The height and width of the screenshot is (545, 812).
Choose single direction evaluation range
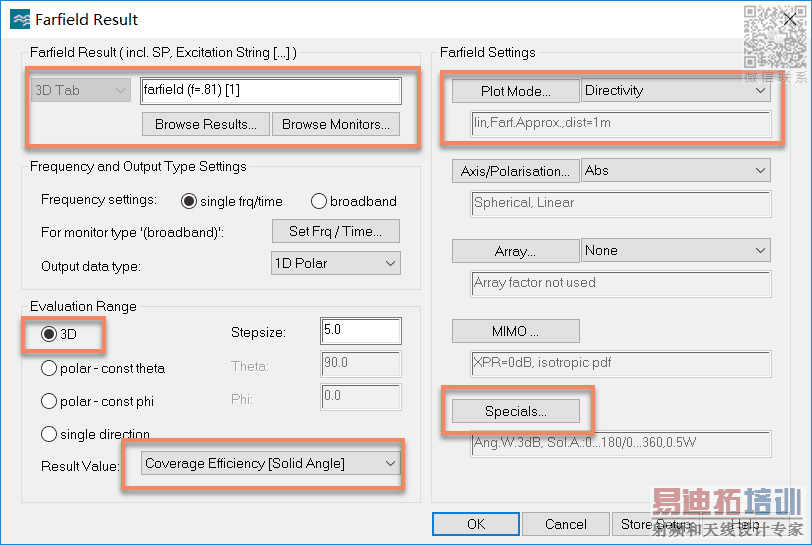pyautogui.click(x=95, y=434)
